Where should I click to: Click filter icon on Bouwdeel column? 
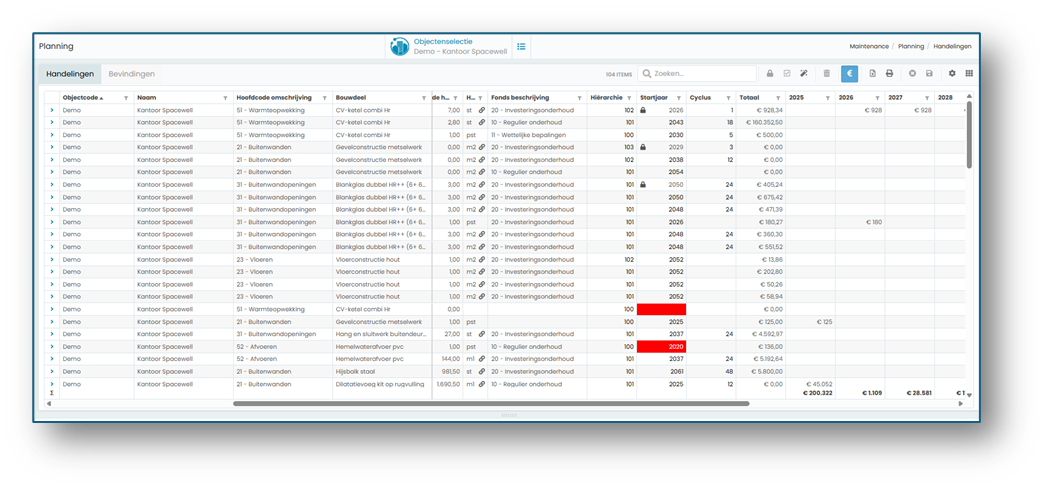[424, 98]
